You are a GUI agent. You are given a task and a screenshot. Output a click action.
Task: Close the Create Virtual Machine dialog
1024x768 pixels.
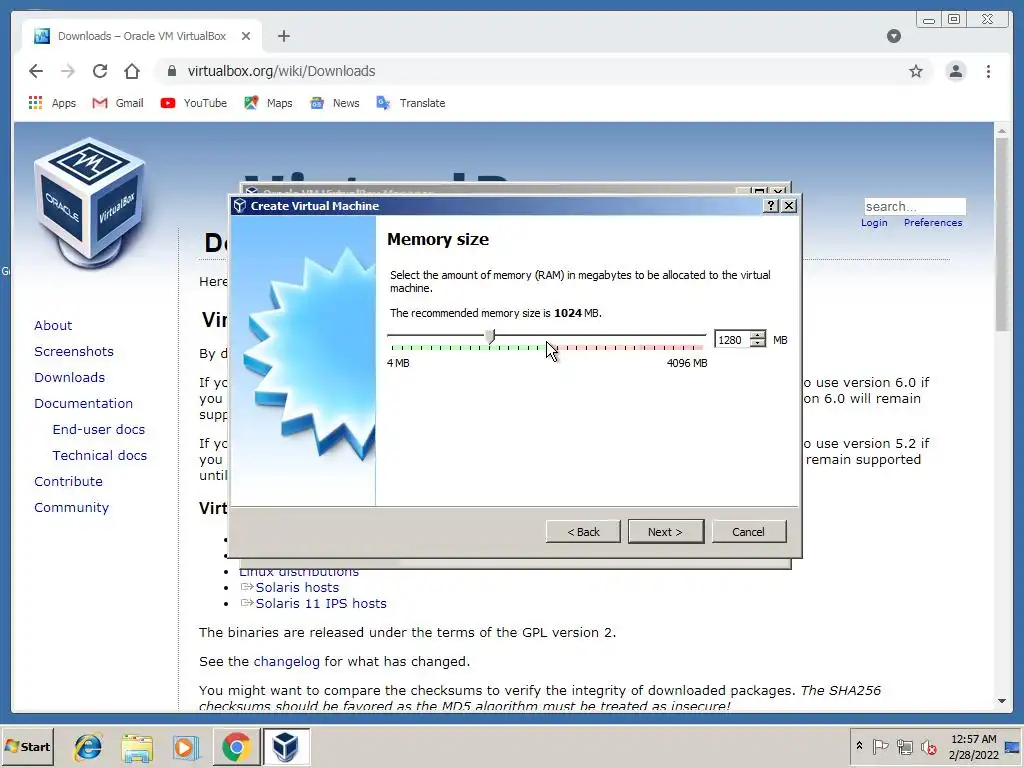[789, 206]
